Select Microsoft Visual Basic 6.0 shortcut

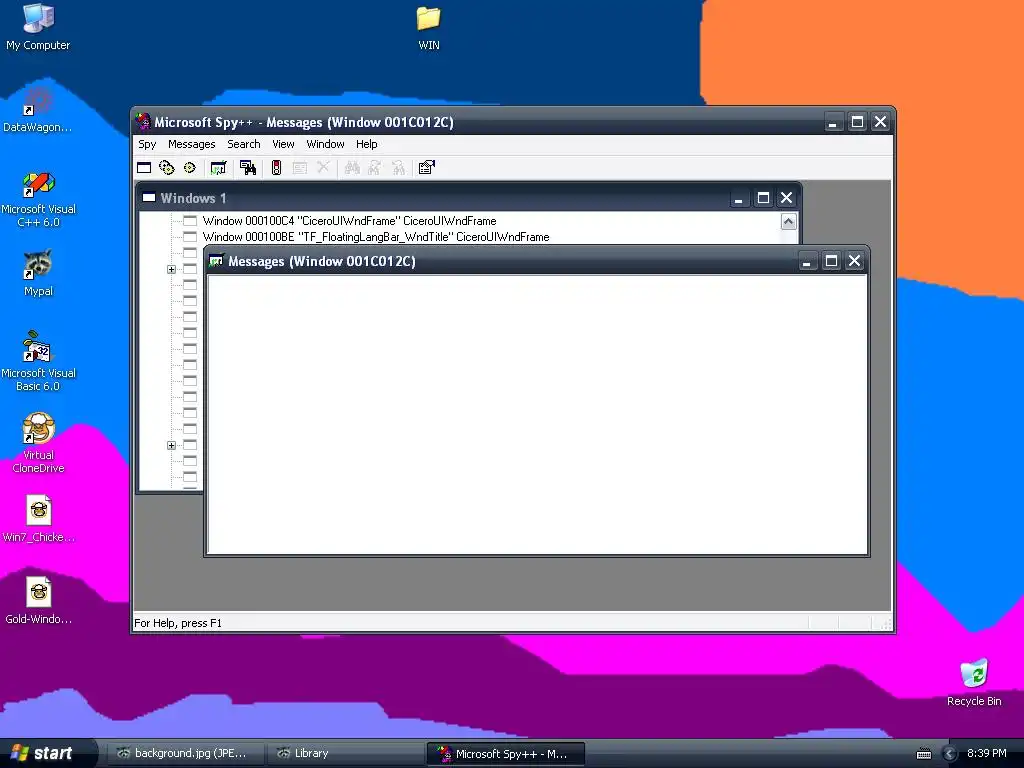pos(38,361)
